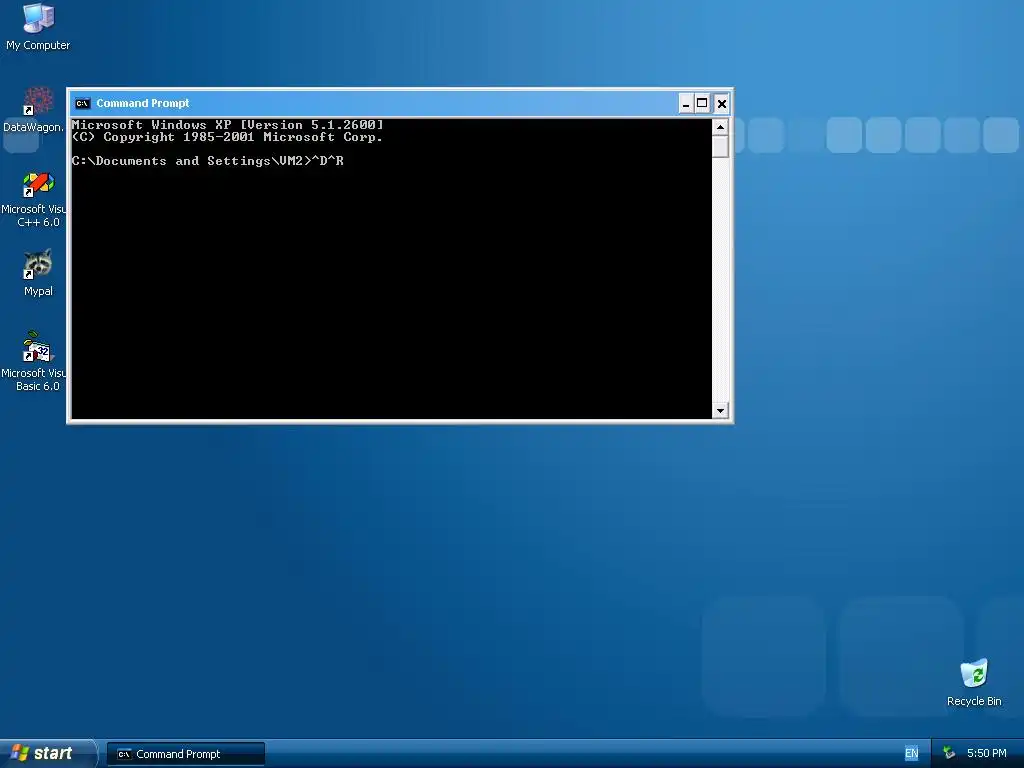The height and width of the screenshot is (768, 1024).
Task: Activate the Command Prompt taskbar button
Action: pyautogui.click(x=186, y=754)
